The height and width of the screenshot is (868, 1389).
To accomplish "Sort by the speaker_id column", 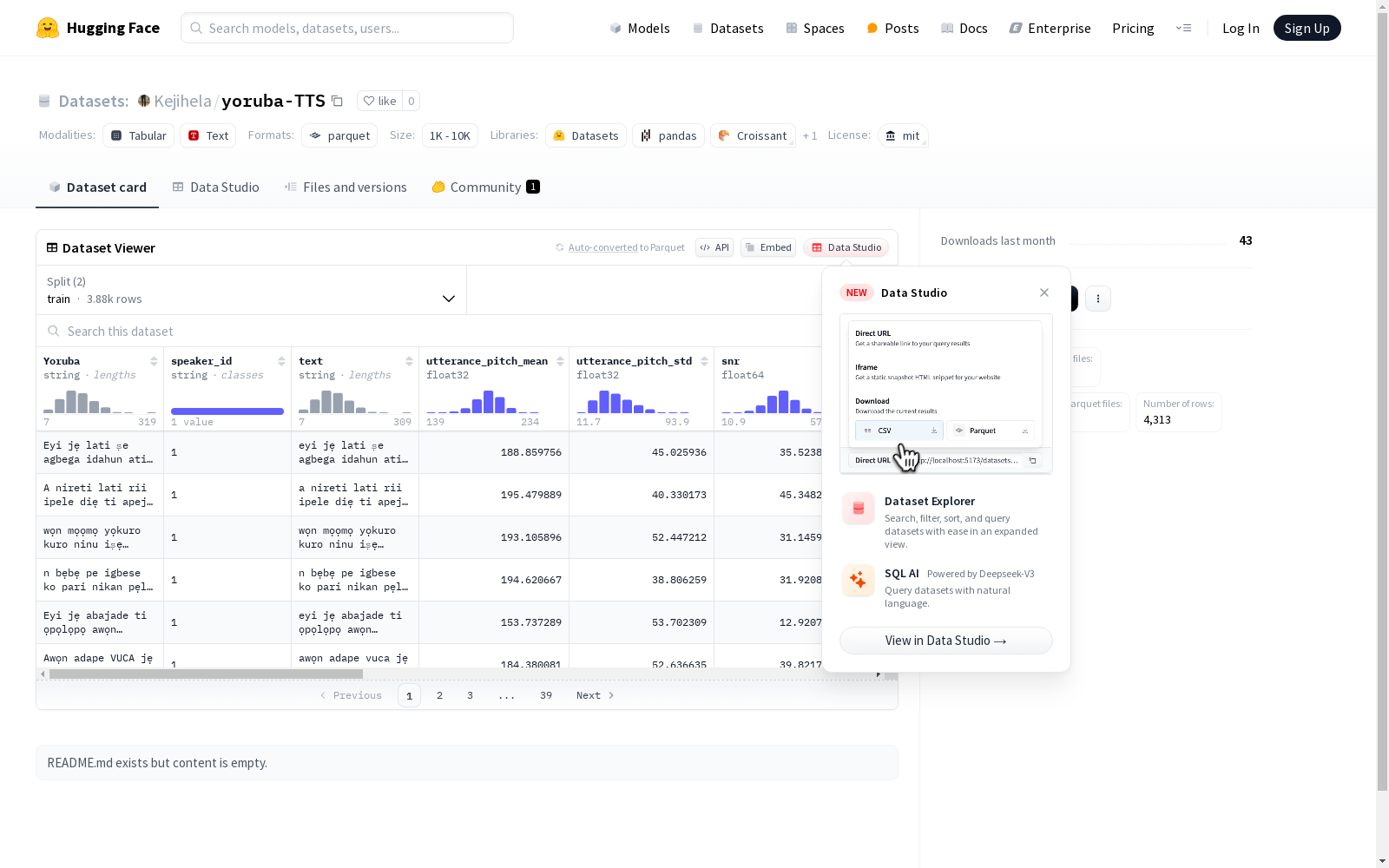I will (281, 361).
